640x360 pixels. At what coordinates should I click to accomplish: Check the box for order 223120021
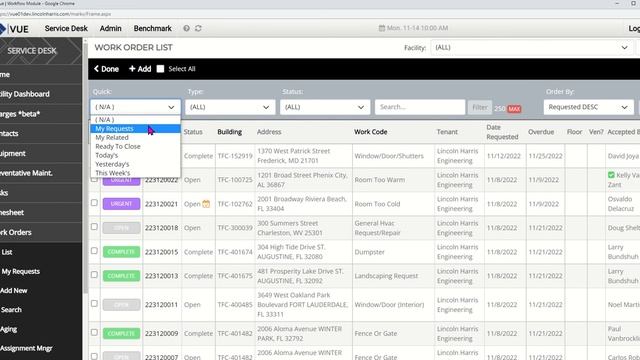(x=94, y=202)
